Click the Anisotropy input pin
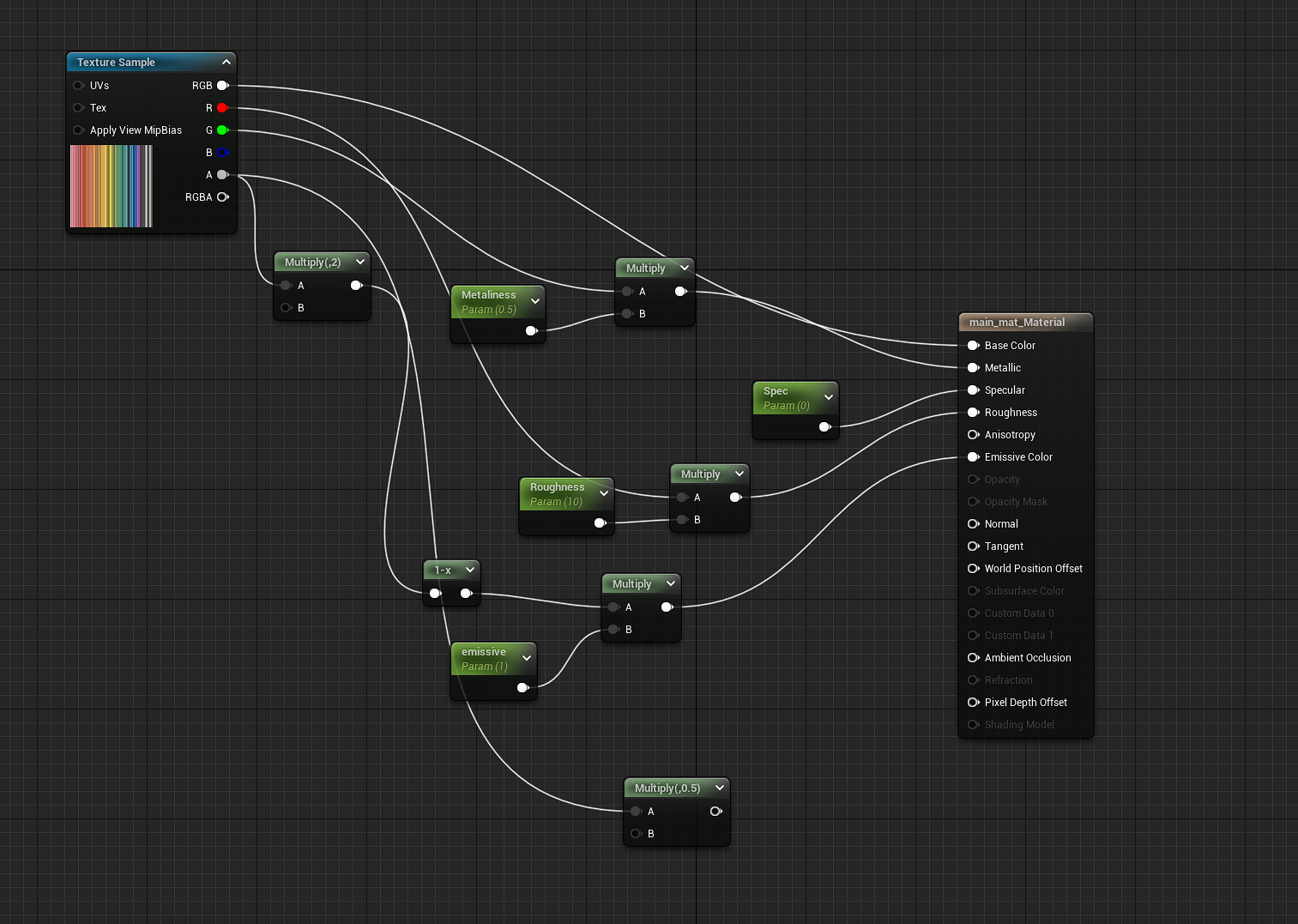1298x924 pixels. click(x=974, y=435)
